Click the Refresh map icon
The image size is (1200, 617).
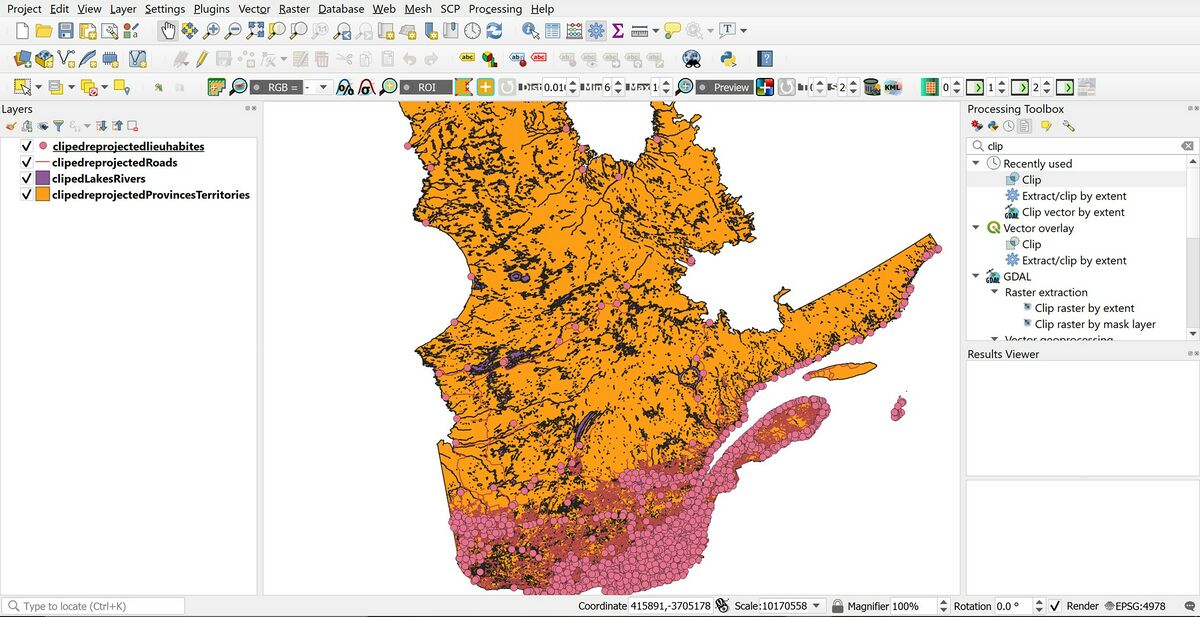coord(493,30)
